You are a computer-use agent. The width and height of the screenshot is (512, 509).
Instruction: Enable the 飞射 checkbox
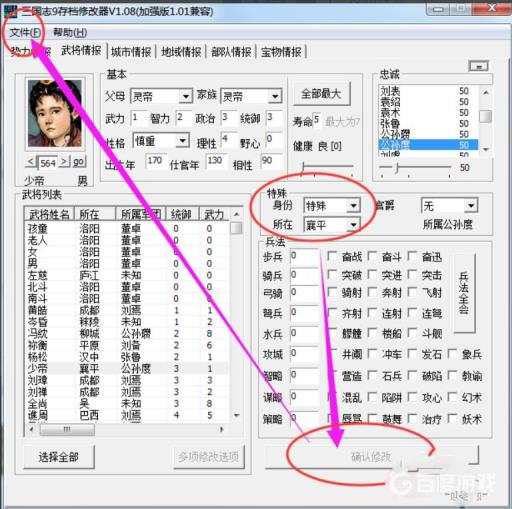click(x=412, y=293)
